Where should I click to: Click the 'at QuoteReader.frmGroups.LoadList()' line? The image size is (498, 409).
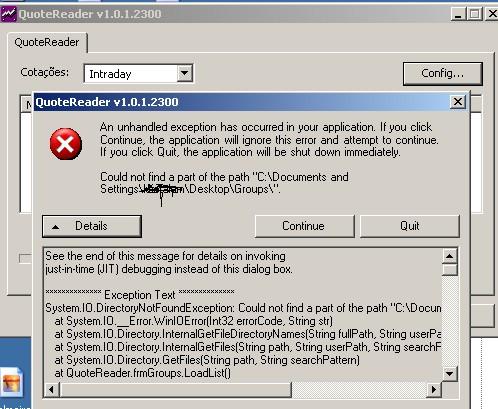coord(142,373)
